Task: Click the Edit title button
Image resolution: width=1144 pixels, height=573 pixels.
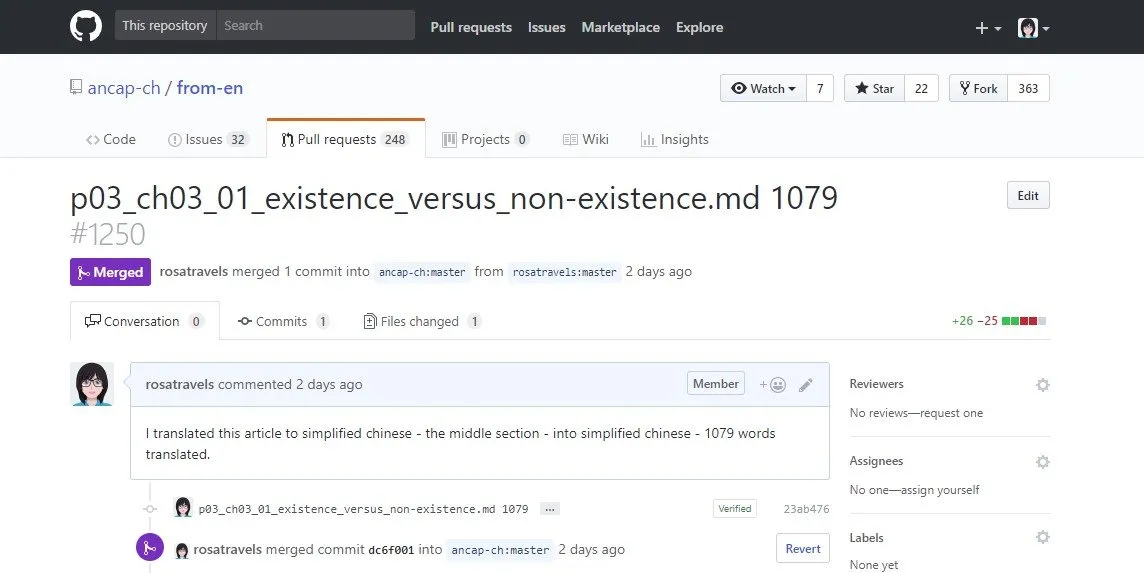Action: coord(1028,196)
